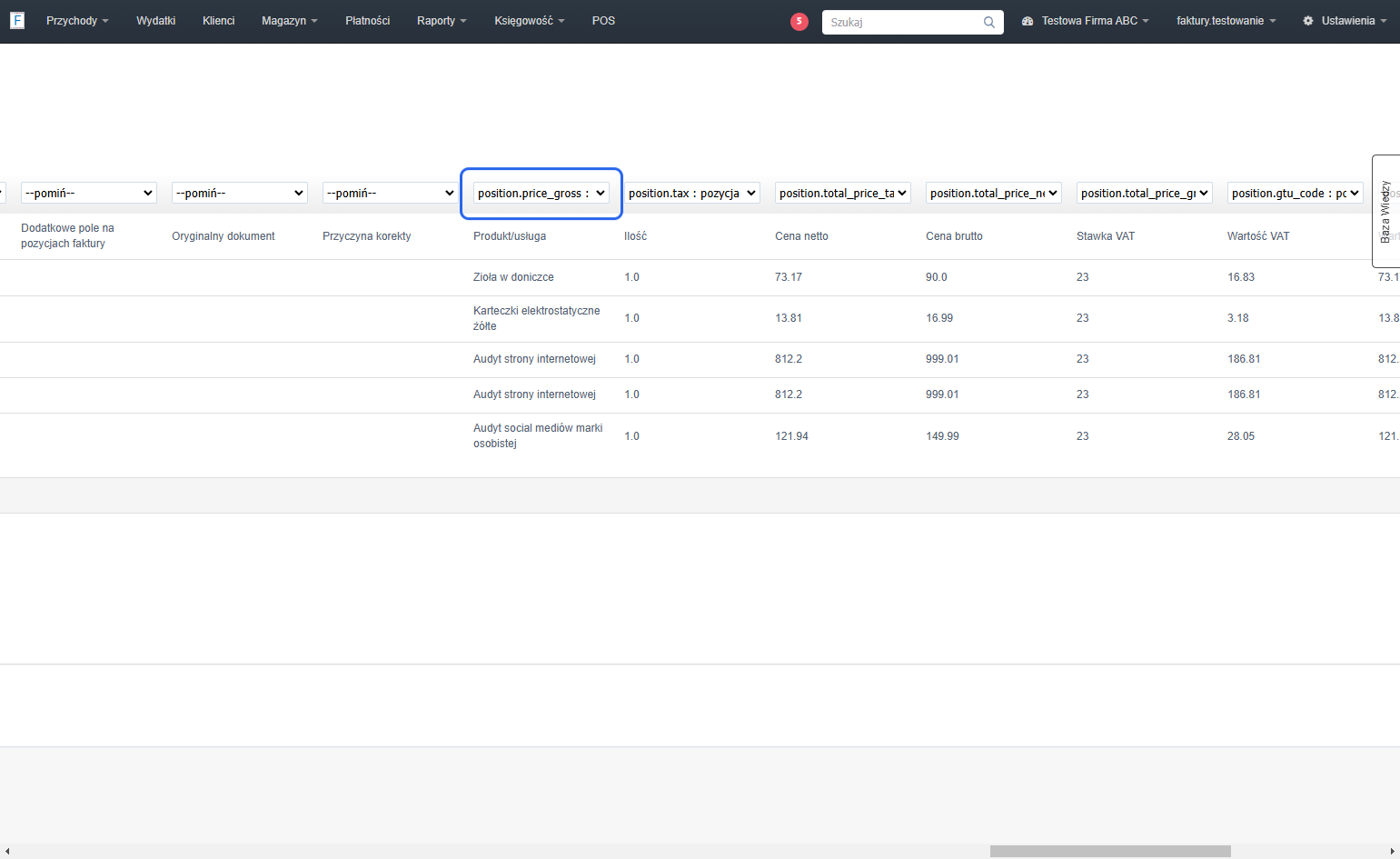Click the search magnifier icon
The image size is (1400, 859).
[x=989, y=22]
